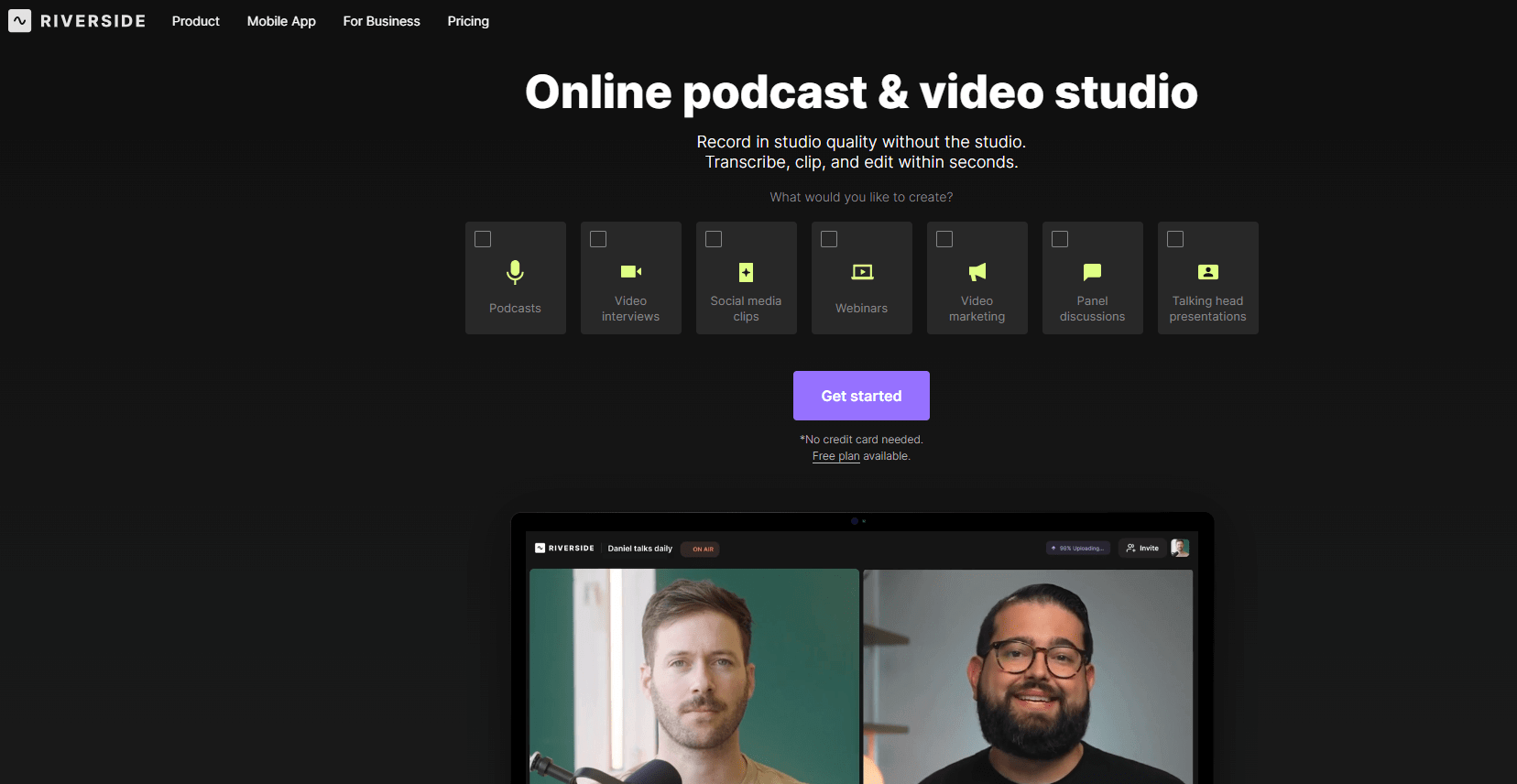
Task: Click the Get started button
Action: point(861,396)
